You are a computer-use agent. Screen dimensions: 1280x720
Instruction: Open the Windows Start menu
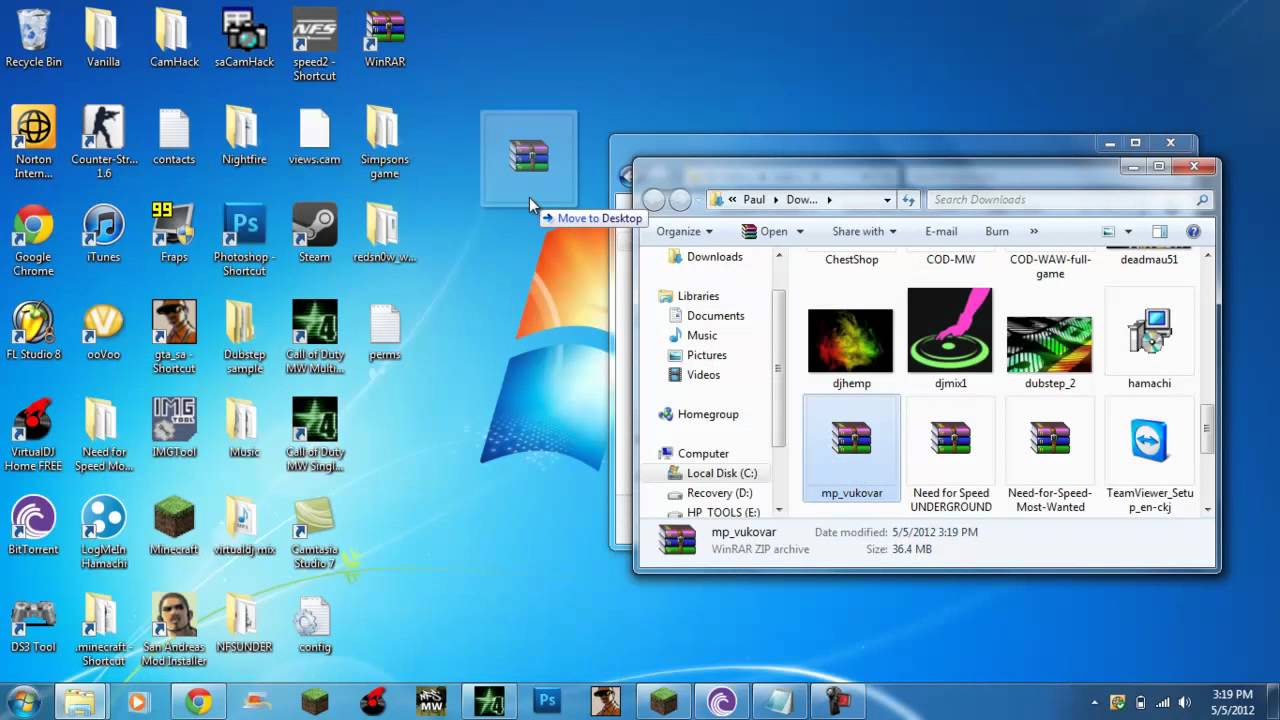(x=24, y=701)
